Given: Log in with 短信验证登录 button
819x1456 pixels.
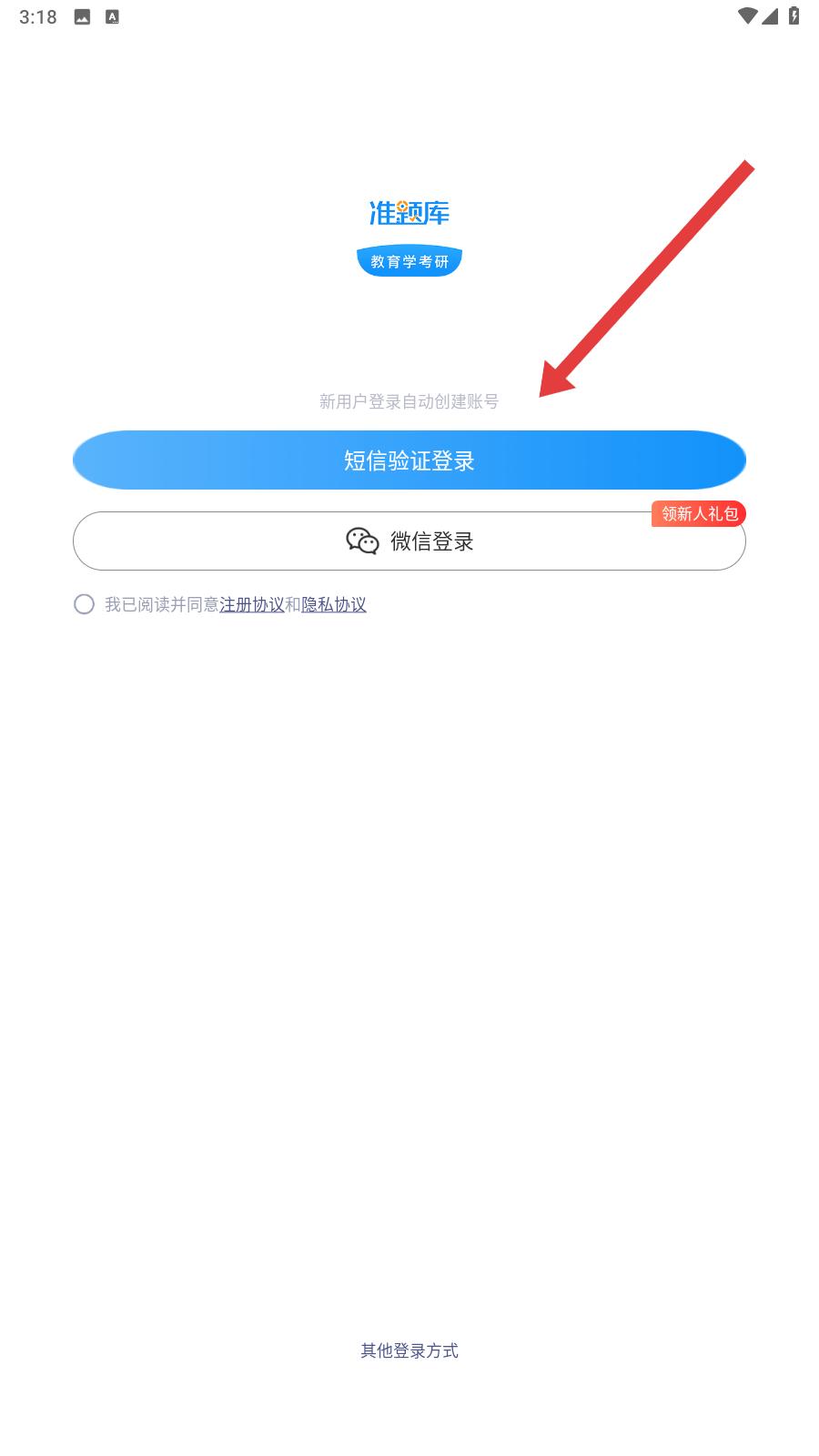Looking at the screenshot, I should [x=409, y=460].
